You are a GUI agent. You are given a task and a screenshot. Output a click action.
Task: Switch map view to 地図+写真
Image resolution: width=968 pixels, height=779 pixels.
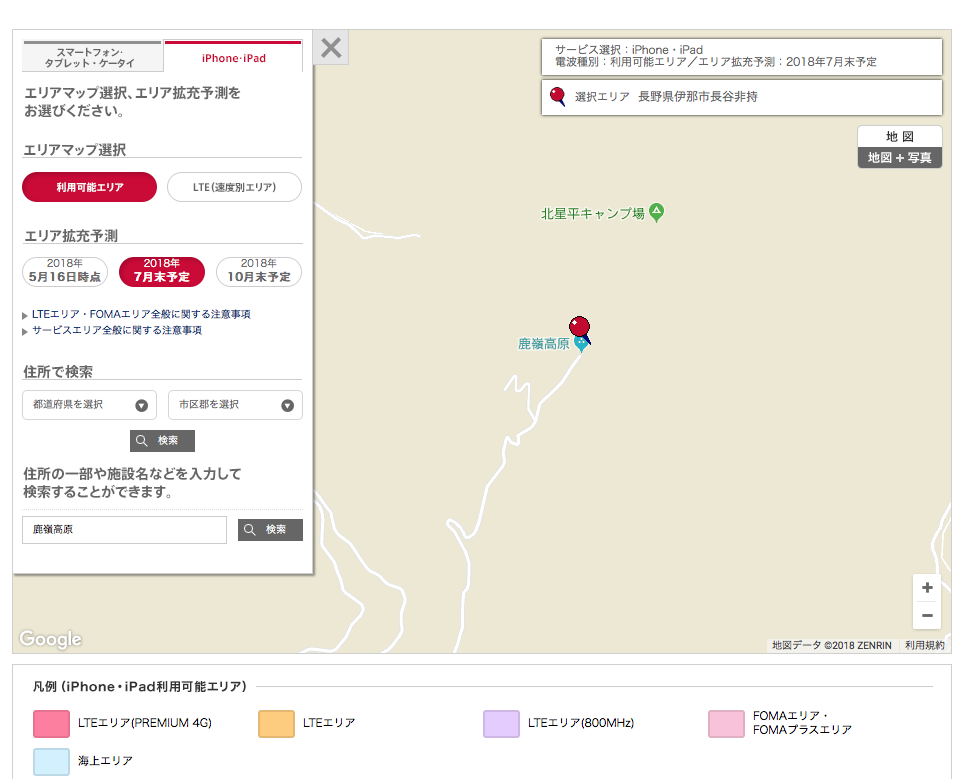click(899, 157)
